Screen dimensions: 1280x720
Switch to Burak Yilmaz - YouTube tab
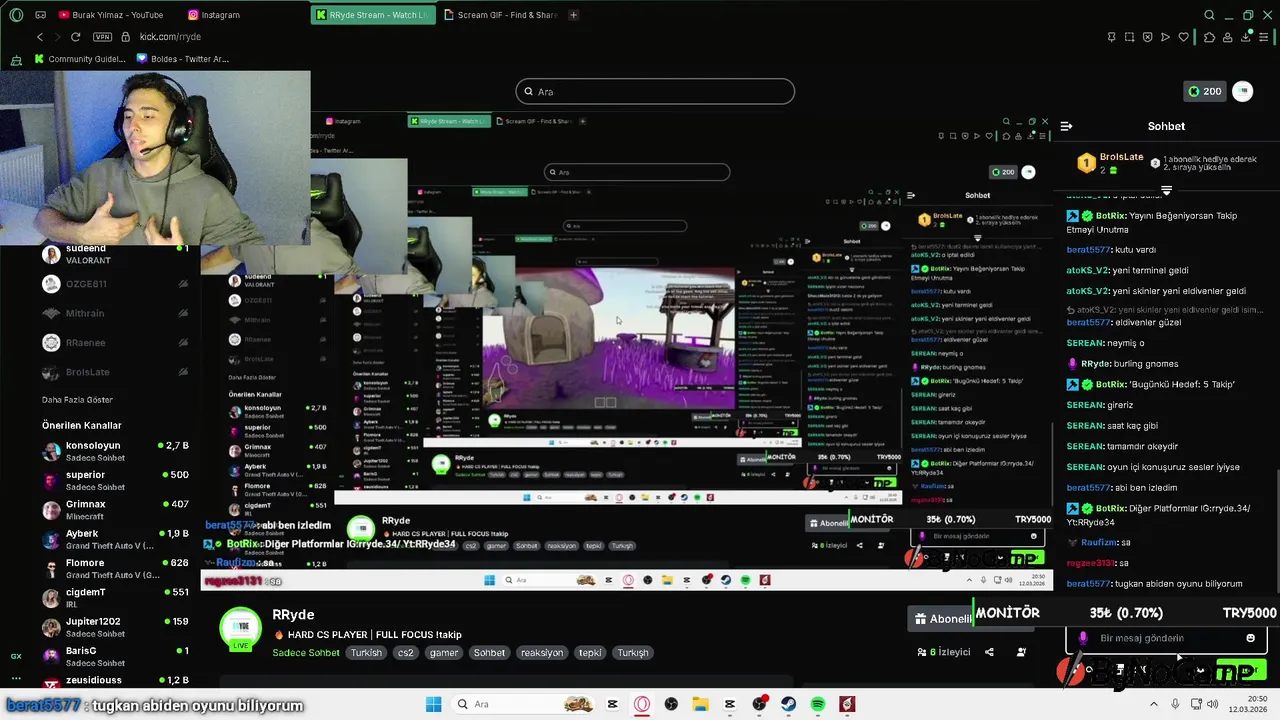point(110,15)
